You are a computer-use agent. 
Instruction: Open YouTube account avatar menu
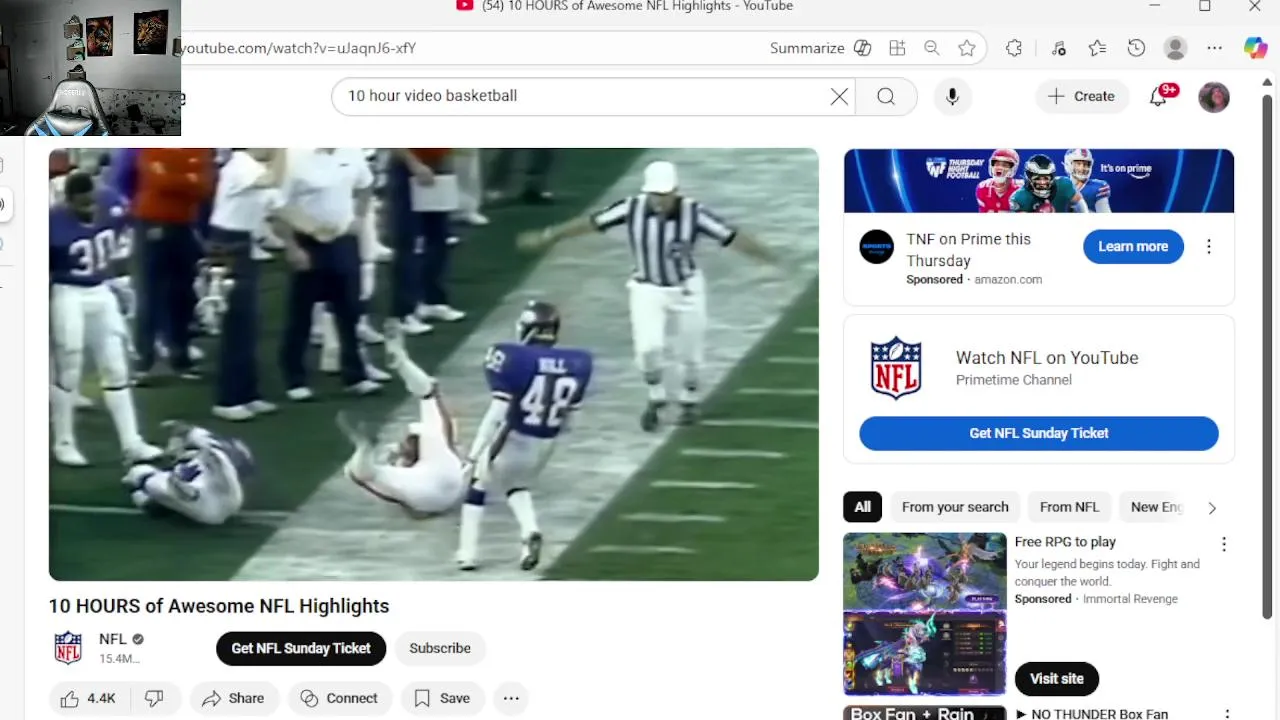(1214, 97)
